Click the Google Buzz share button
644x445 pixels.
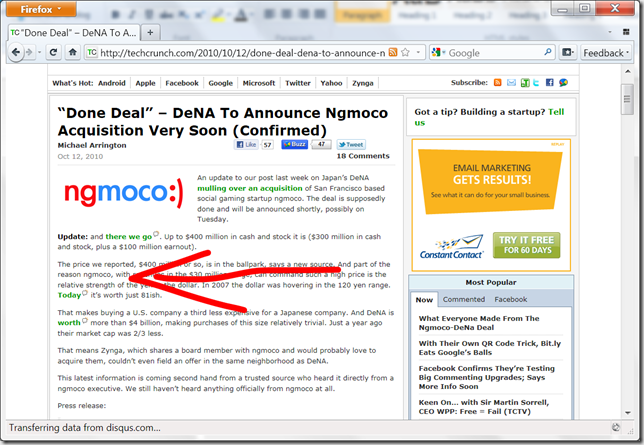(x=294, y=144)
